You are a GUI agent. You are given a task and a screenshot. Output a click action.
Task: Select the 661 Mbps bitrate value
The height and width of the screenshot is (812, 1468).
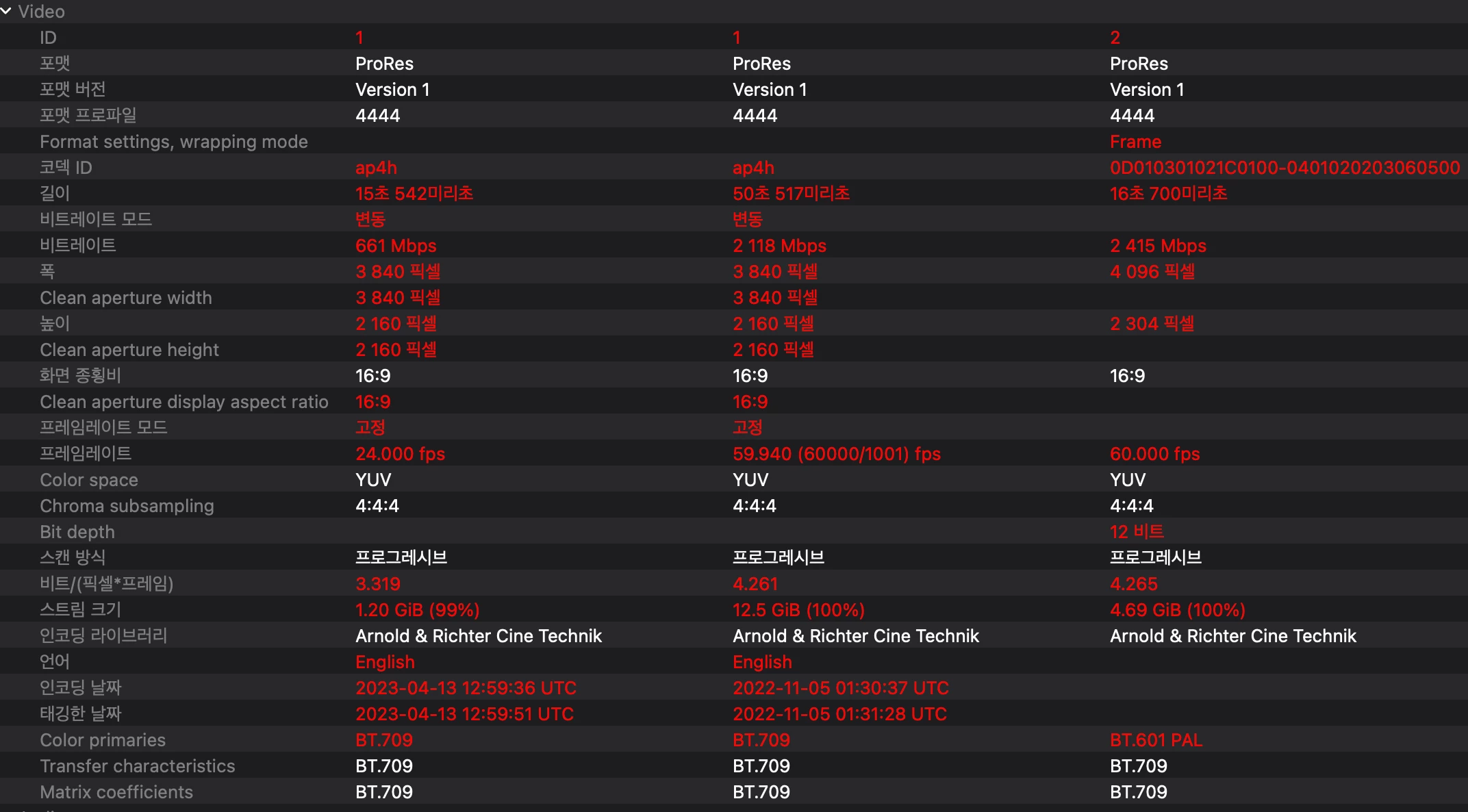(x=396, y=246)
